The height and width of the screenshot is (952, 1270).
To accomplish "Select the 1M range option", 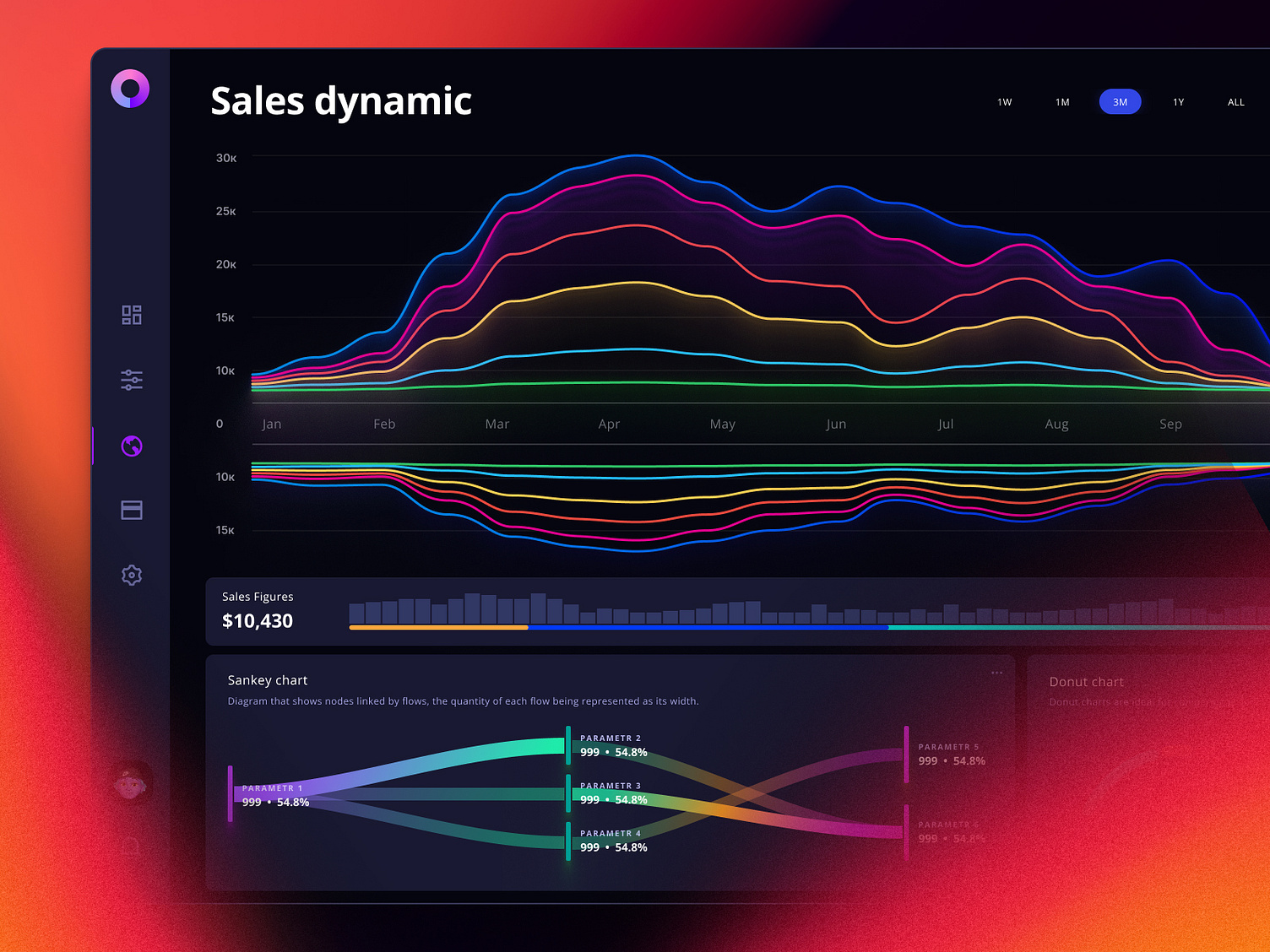I will pyautogui.click(x=1061, y=101).
